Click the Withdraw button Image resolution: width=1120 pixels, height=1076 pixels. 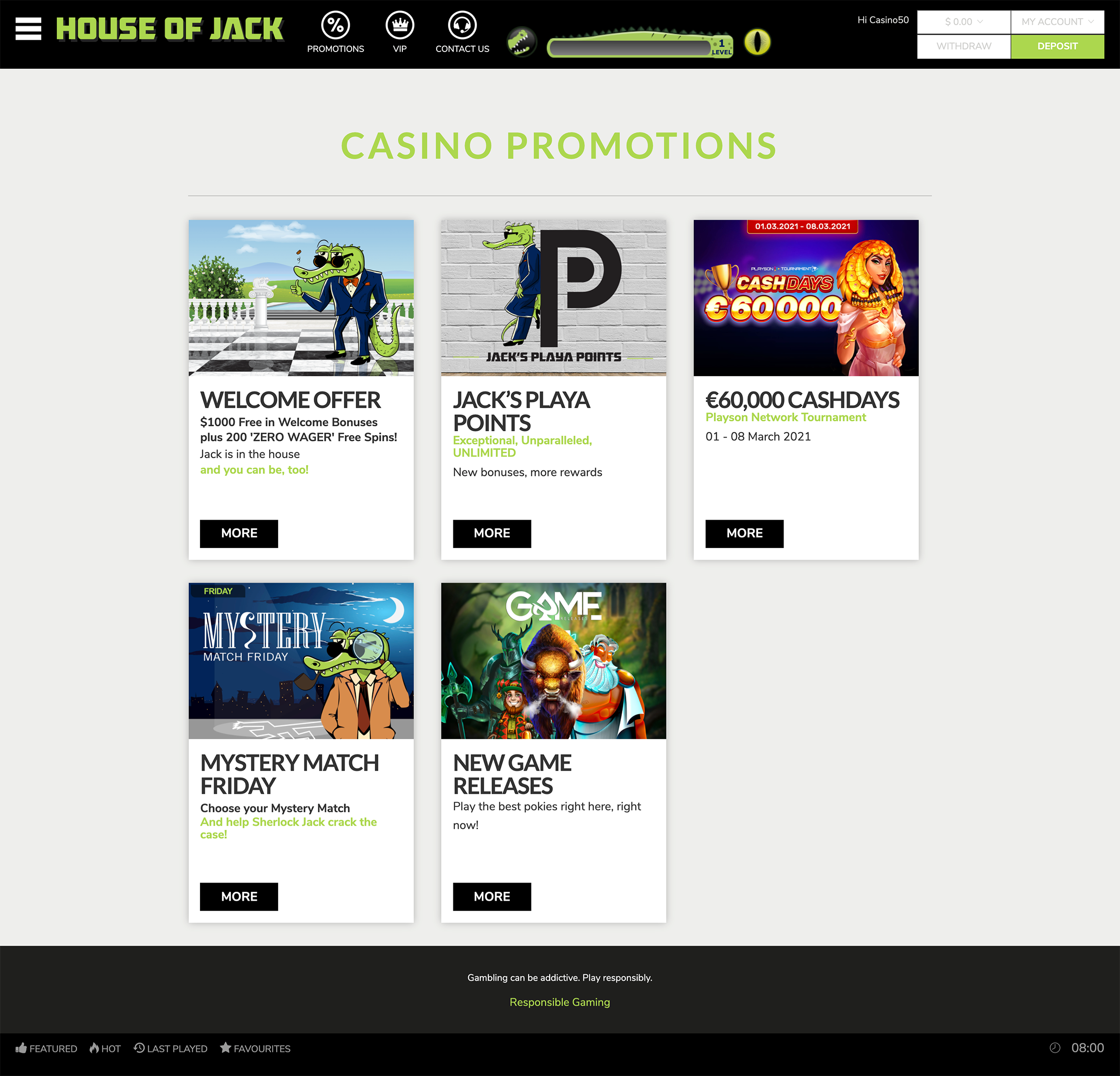pos(963,46)
